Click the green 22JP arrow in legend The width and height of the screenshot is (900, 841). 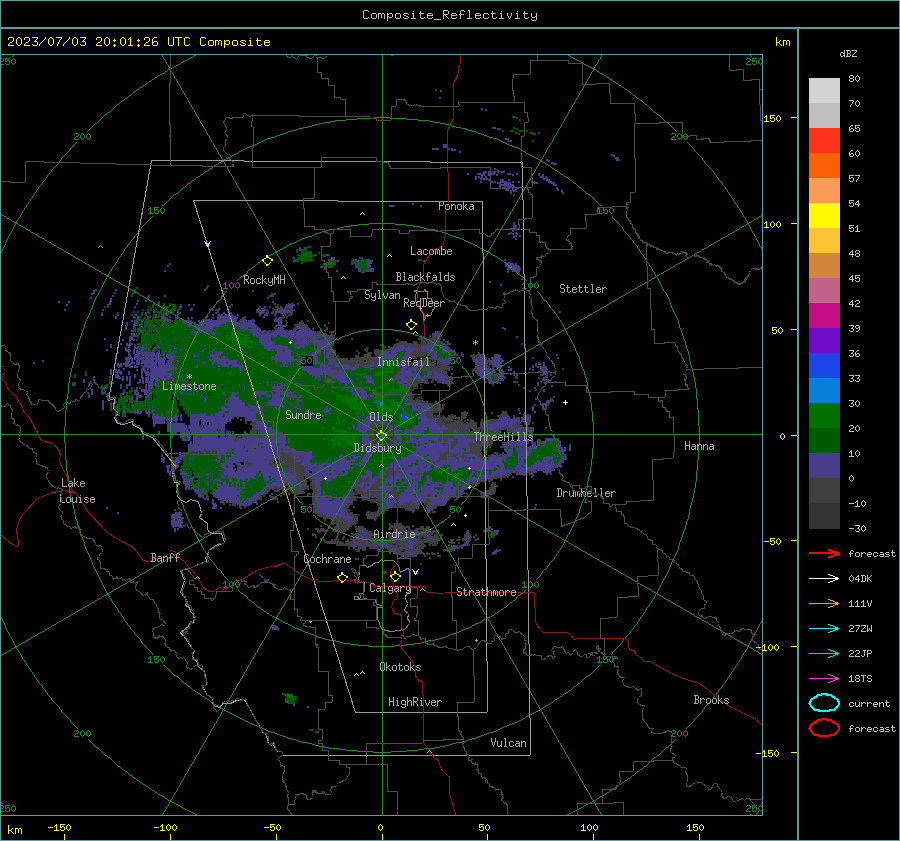824,653
